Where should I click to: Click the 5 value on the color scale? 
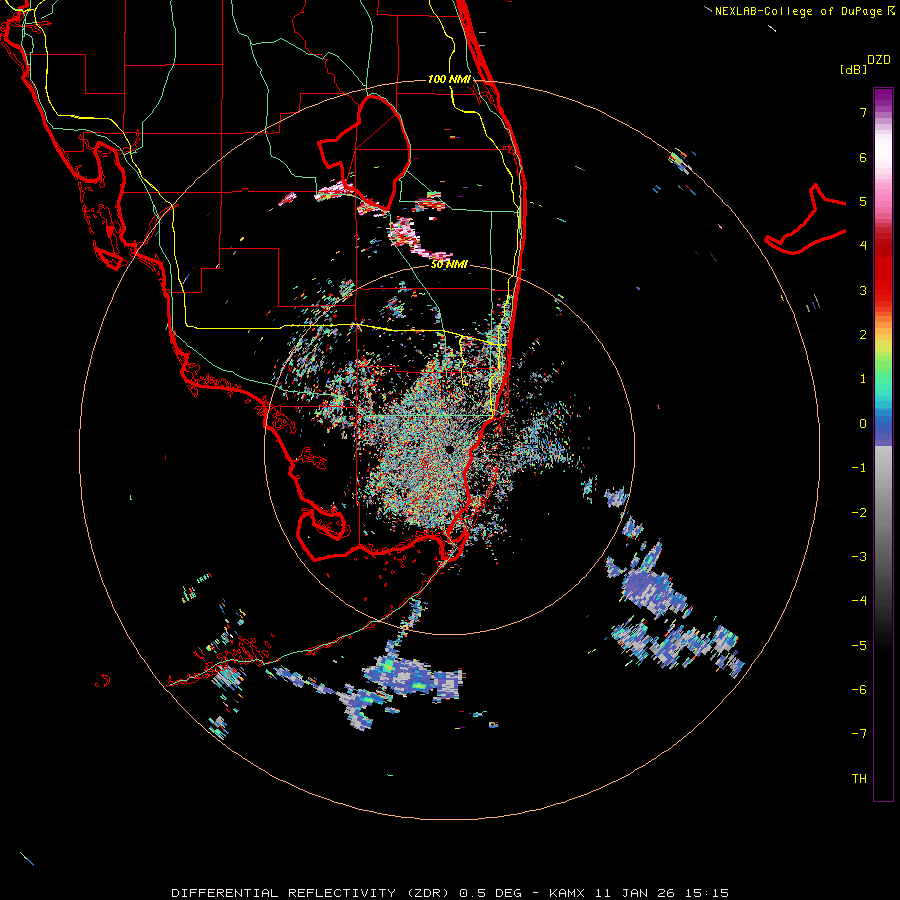[x=863, y=201]
